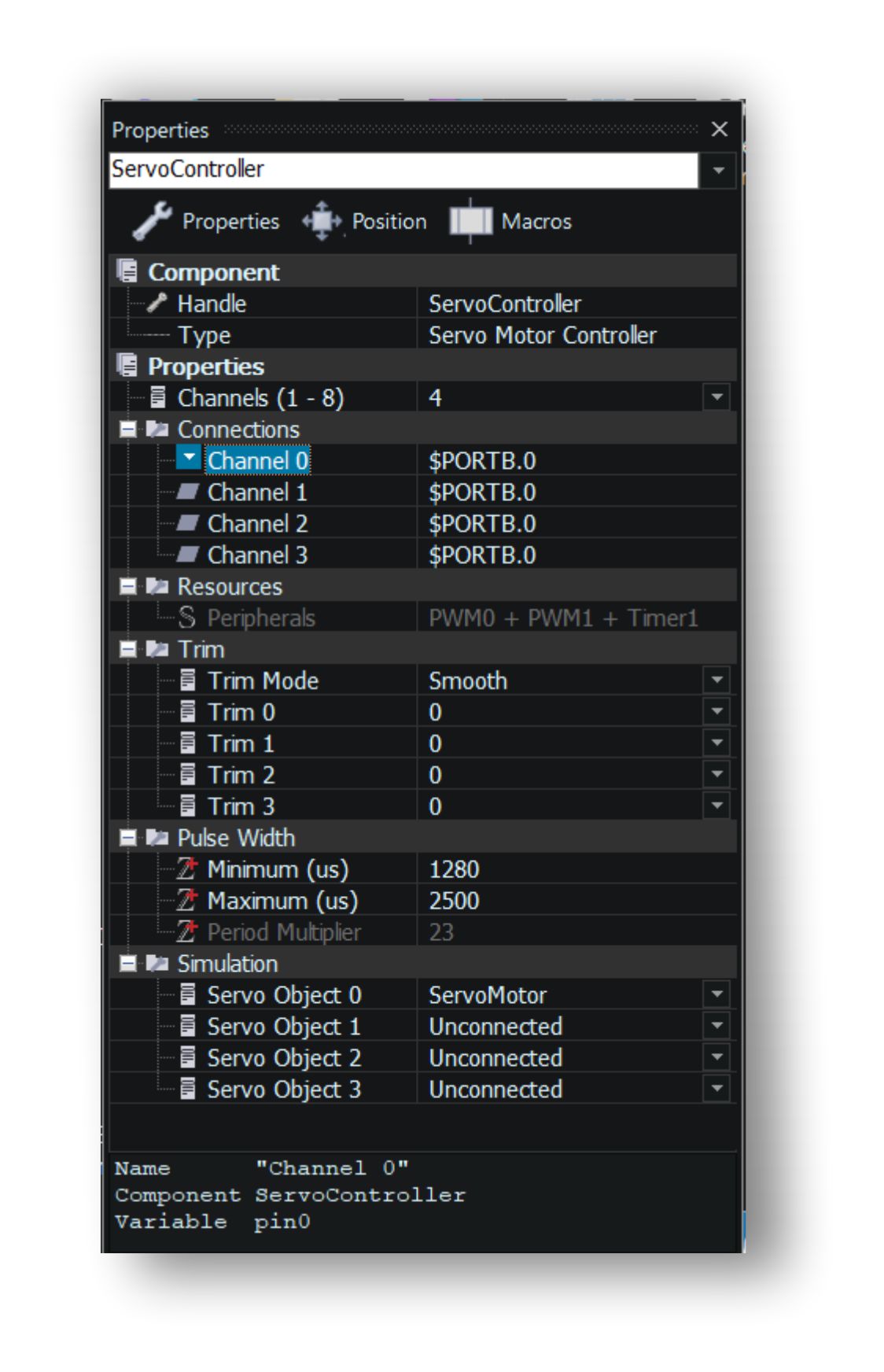Click the Position arrows icon

pyautogui.click(x=322, y=221)
